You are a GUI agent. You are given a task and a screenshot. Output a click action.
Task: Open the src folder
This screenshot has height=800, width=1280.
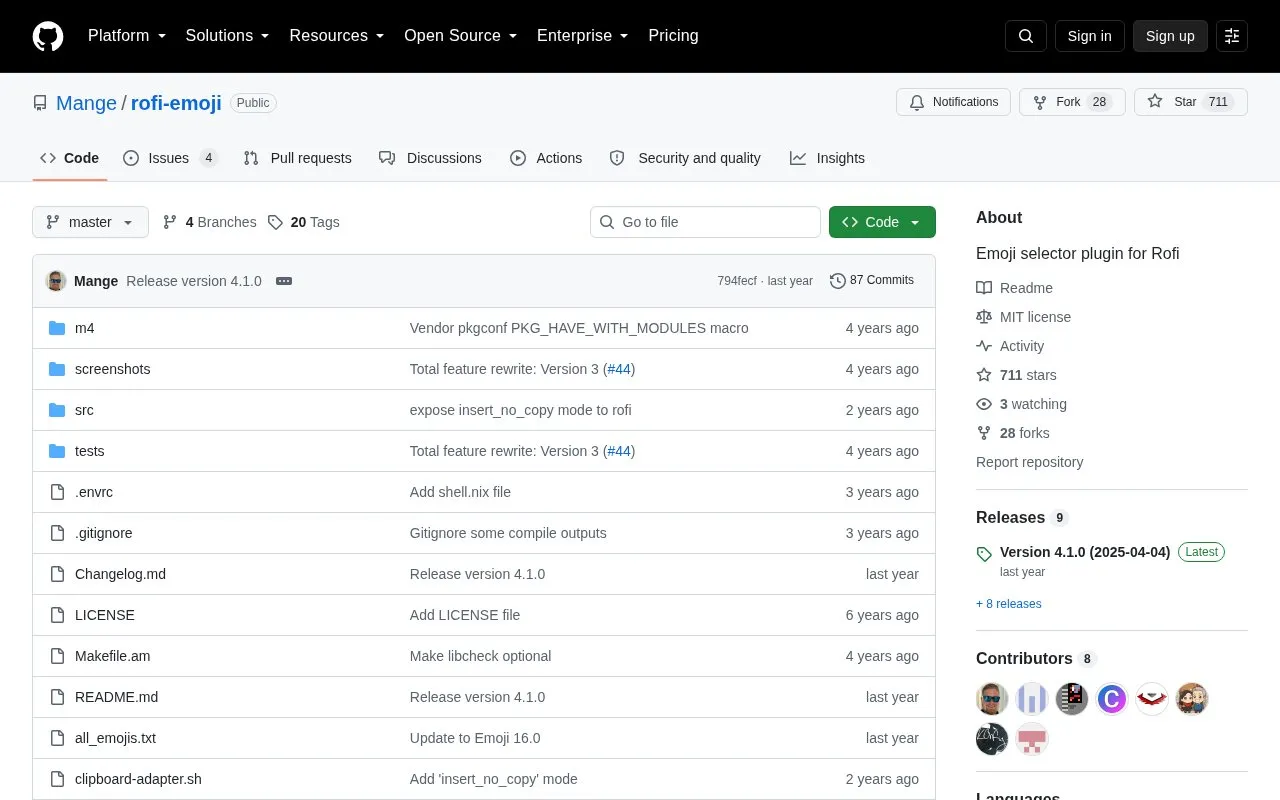coord(84,410)
